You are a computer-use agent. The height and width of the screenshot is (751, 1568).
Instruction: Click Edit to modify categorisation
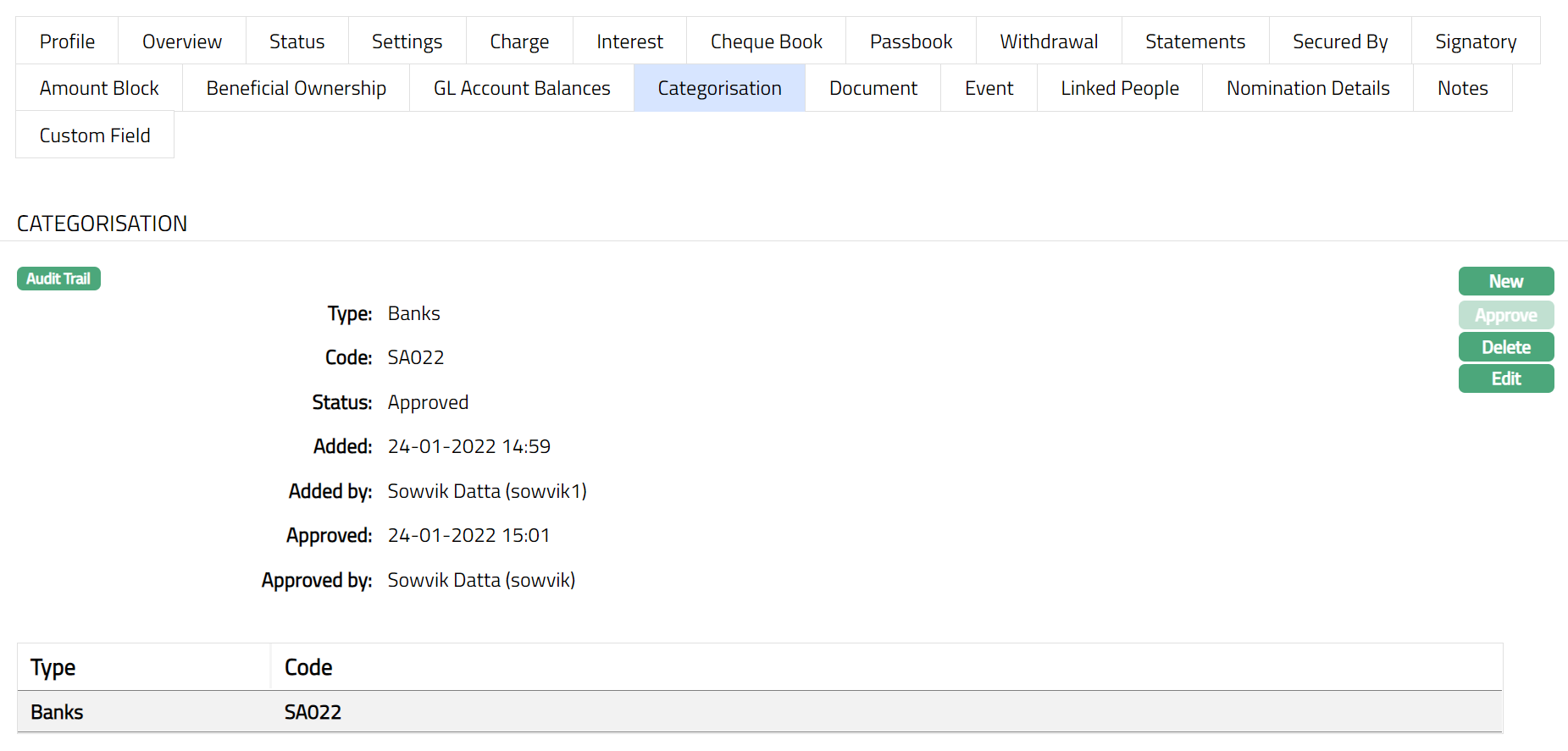point(1505,378)
